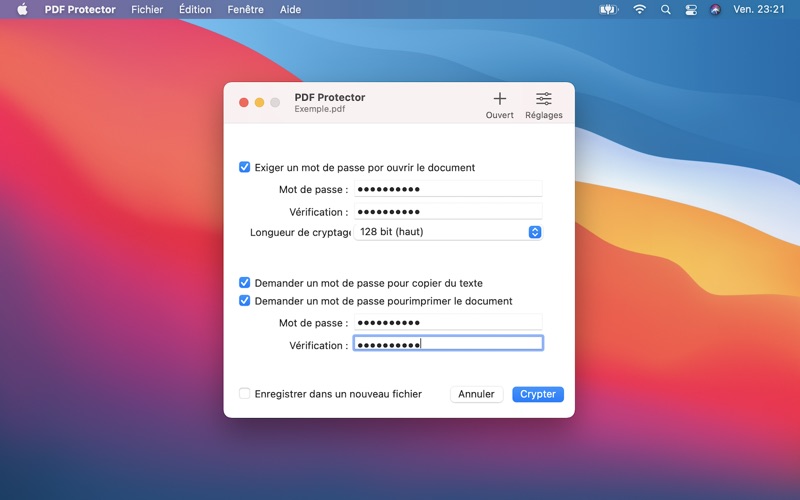This screenshot has height=500, width=800.
Task: Click the battery status icon
Action: click(608, 9)
